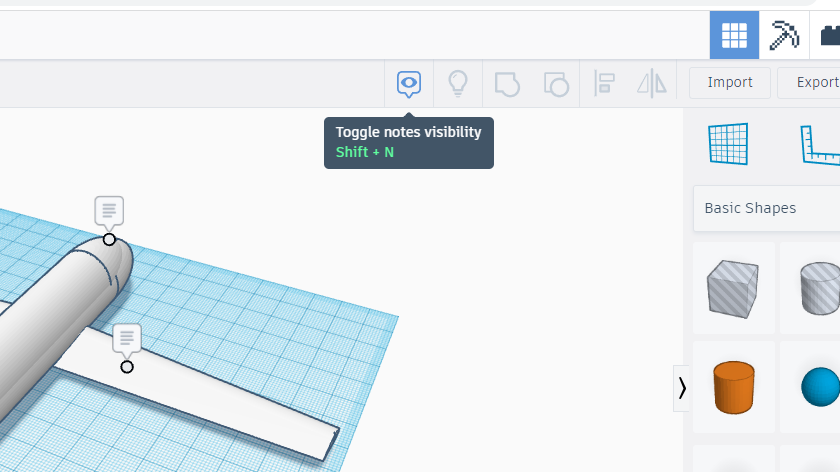840x472 pixels.
Task: Click the Ungroup shapes icon
Action: [x=556, y=84]
